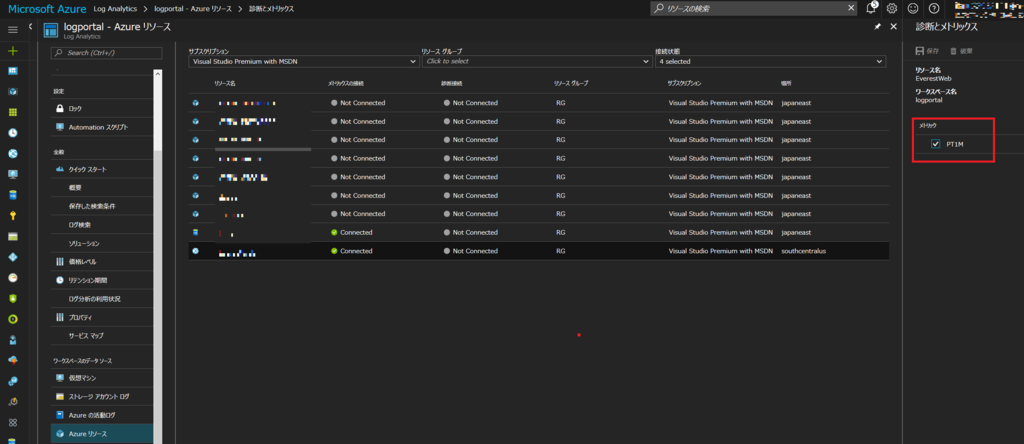The image size is (1024, 444).
Task: Click the プロパティ bars icon
Action: coord(60,317)
